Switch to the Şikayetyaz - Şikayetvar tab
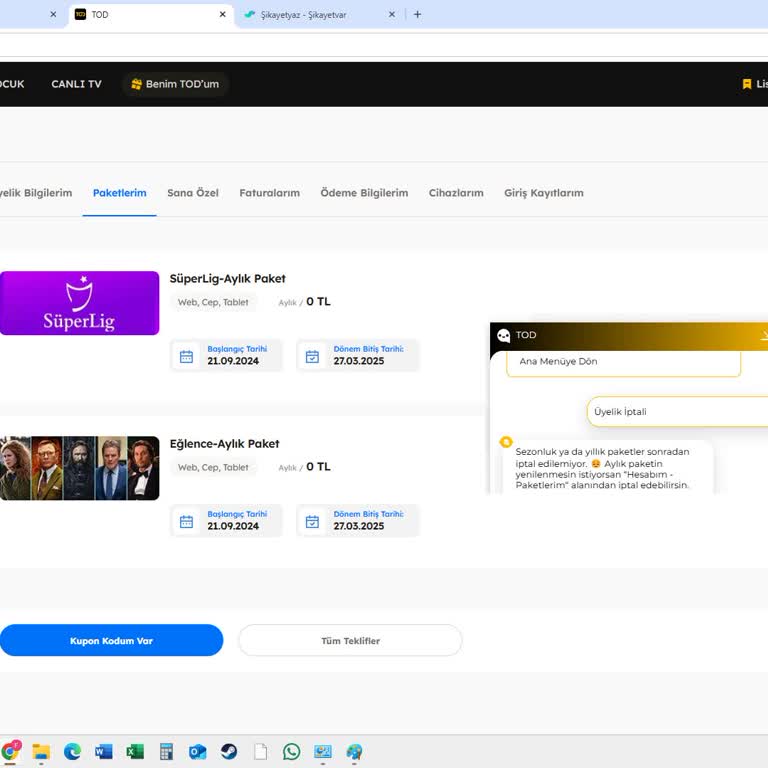This screenshot has height=768, width=768. 320,15
